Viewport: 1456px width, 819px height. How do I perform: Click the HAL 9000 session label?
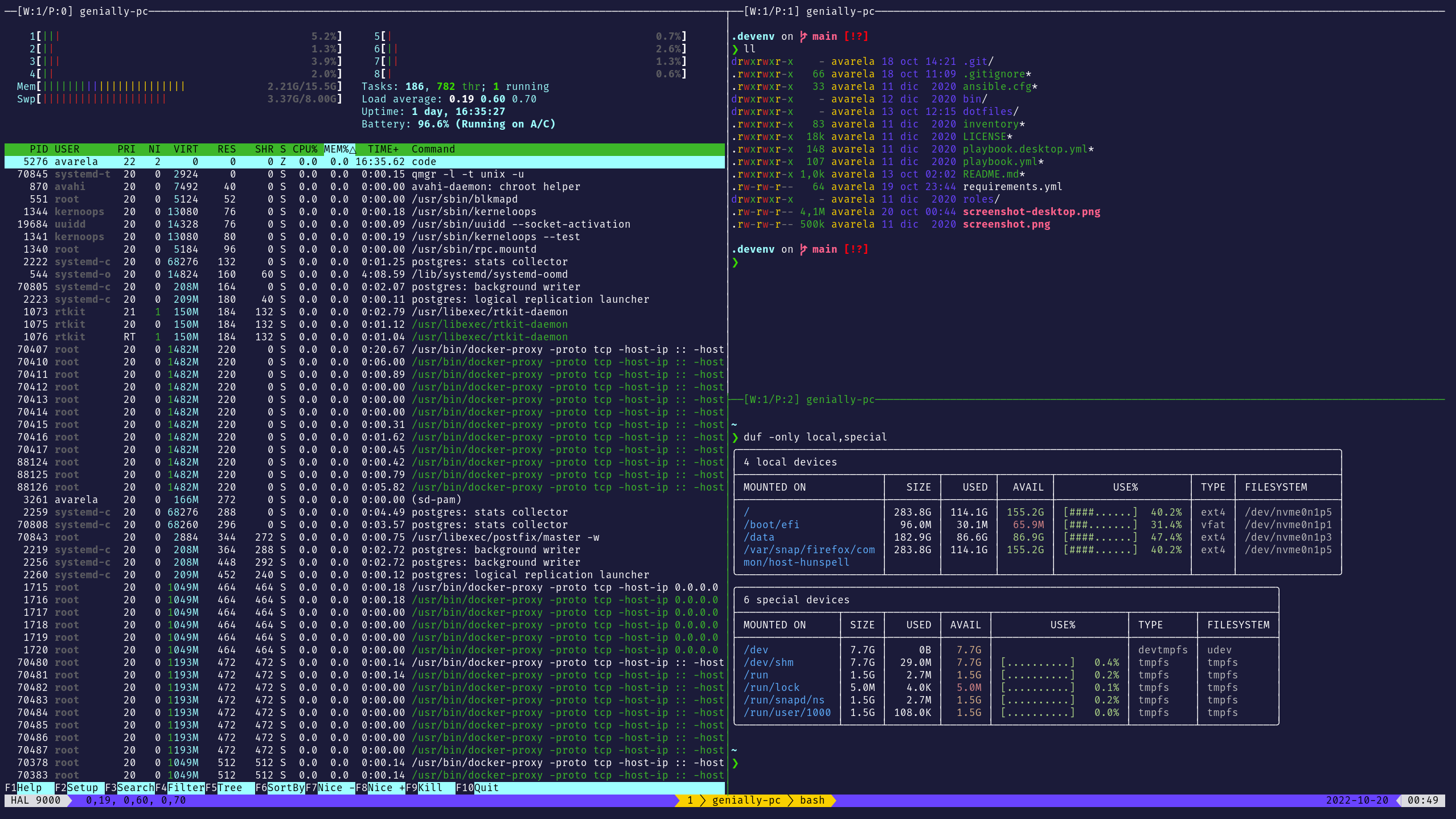35,800
